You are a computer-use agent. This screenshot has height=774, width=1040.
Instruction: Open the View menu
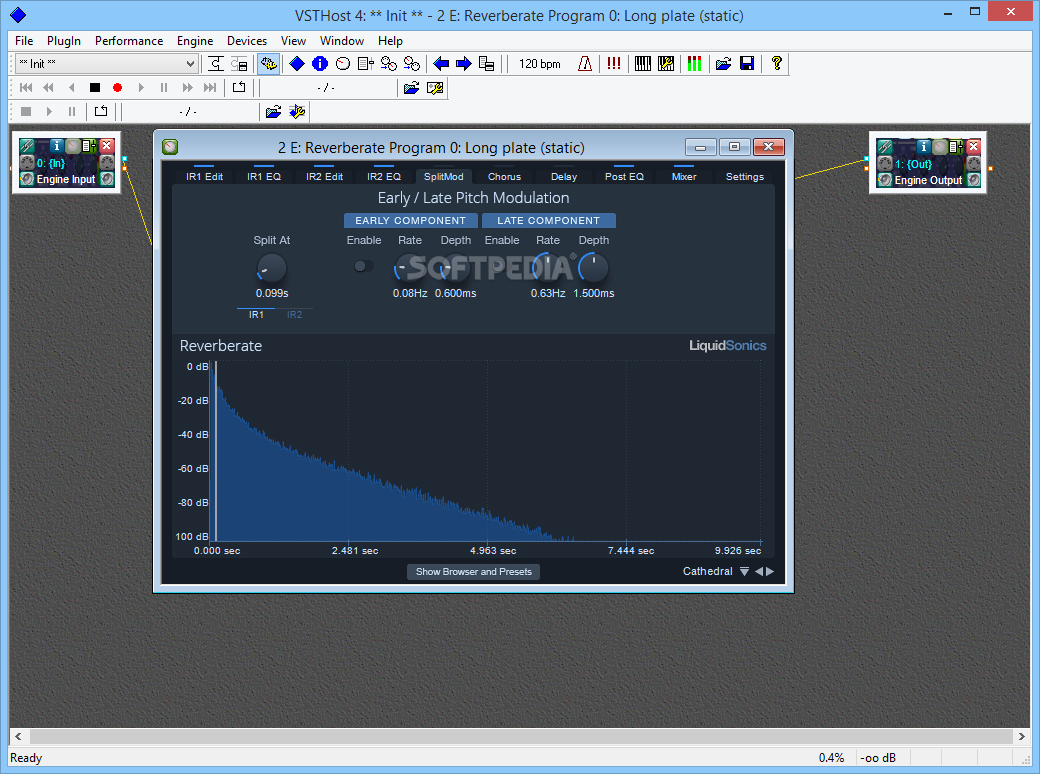point(293,40)
